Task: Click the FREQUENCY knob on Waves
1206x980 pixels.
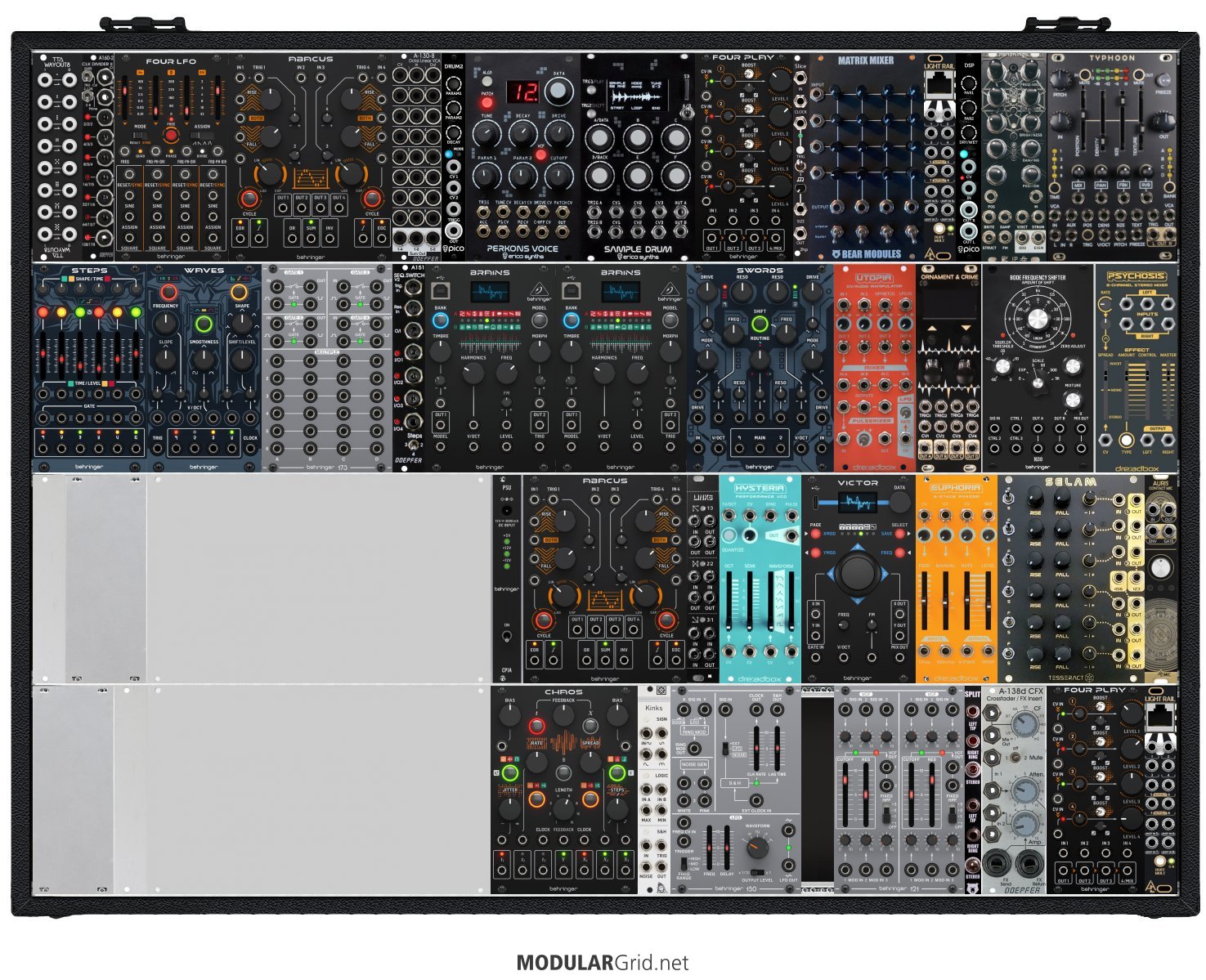Action: tap(165, 324)
